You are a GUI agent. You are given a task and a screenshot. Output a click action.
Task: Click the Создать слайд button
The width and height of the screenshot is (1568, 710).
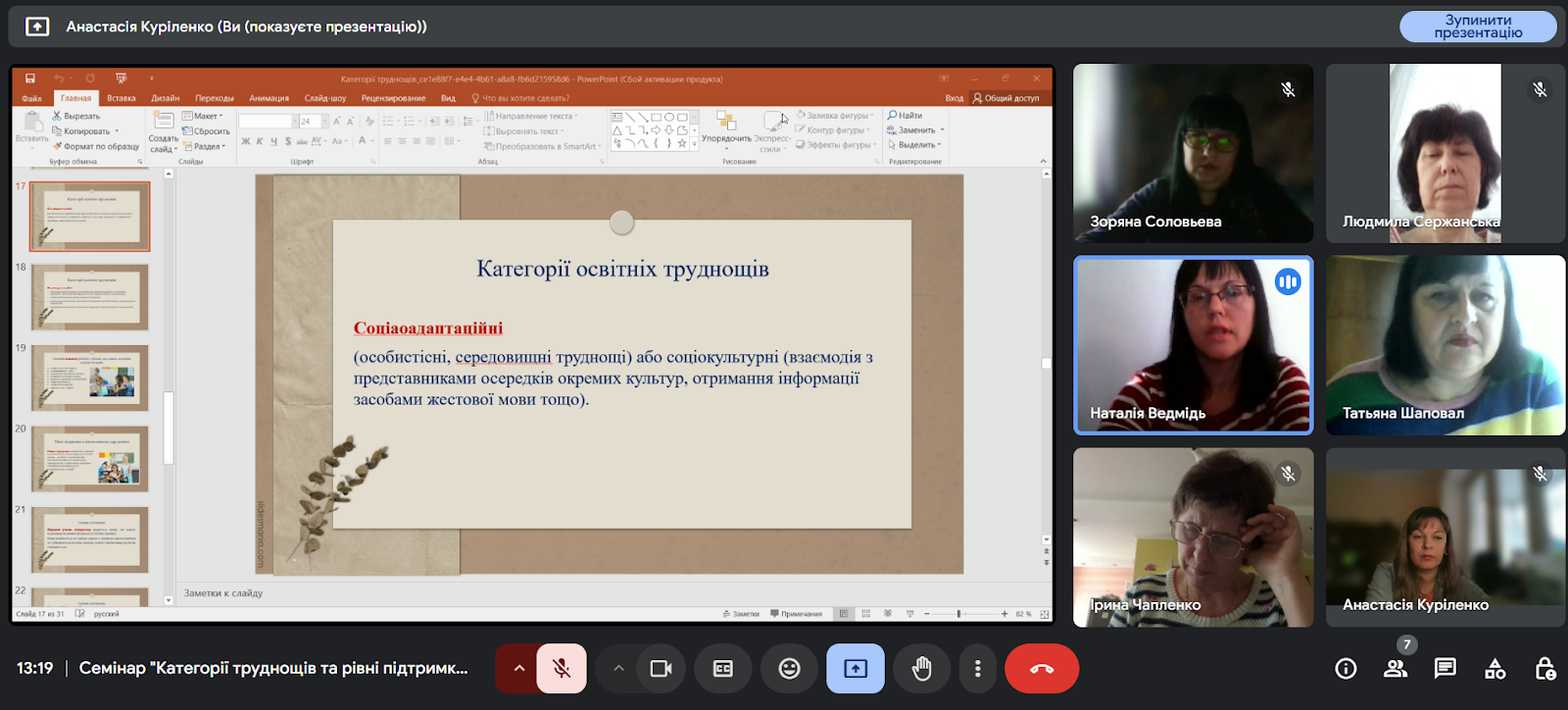coord(164,132)
